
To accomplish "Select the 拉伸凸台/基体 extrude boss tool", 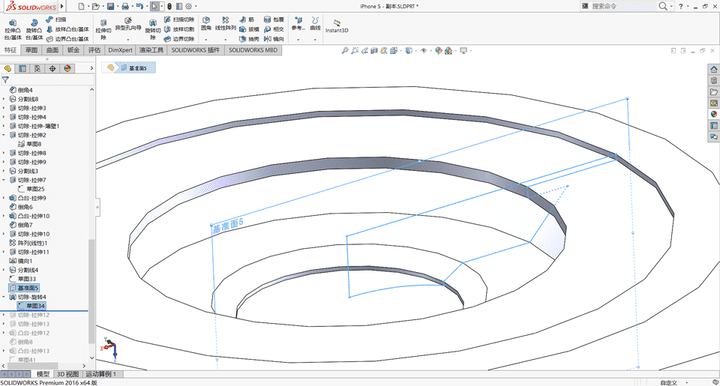I will [13, 29].
